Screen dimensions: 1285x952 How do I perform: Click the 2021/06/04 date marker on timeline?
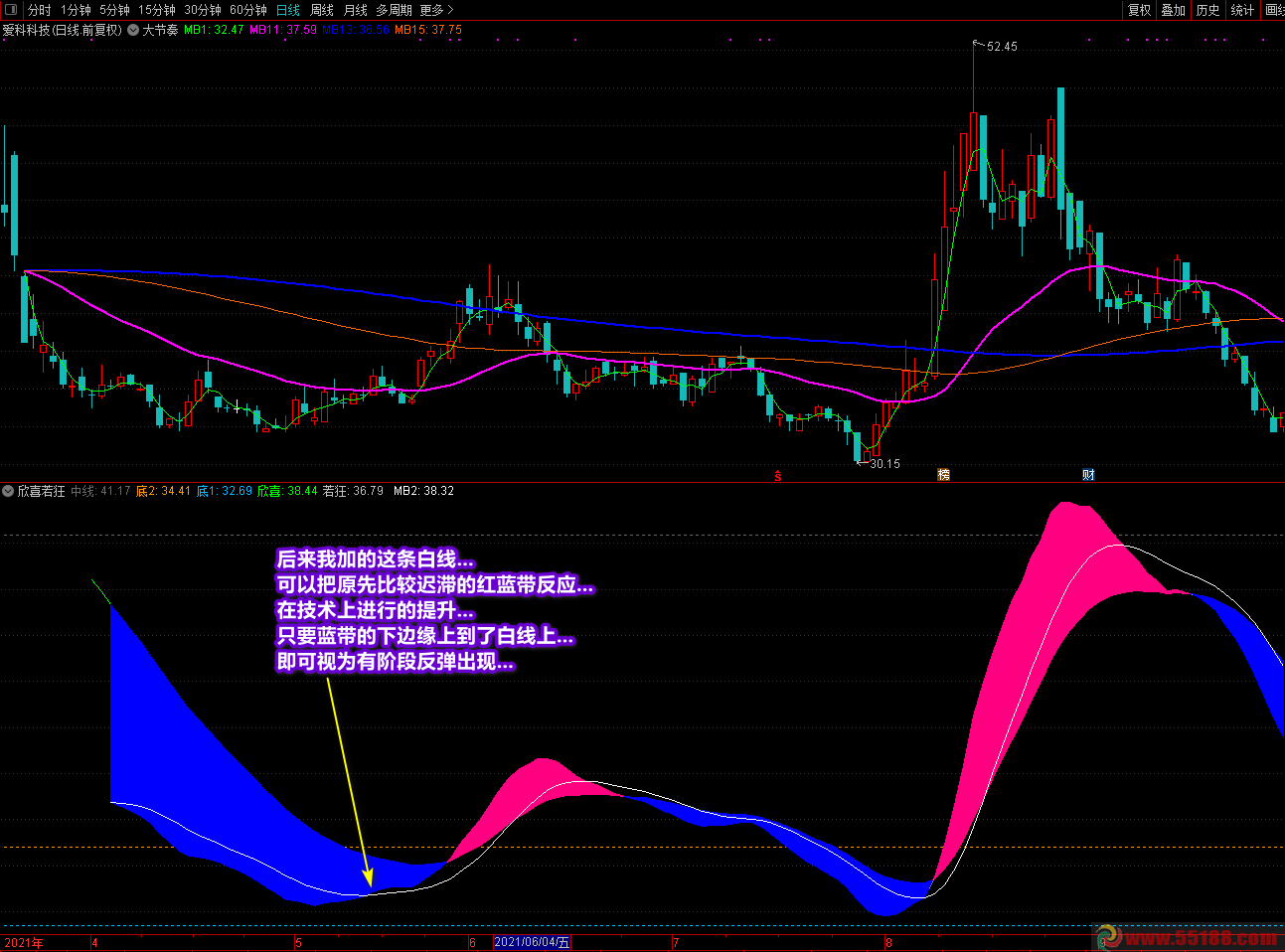[x=532, y=942]
